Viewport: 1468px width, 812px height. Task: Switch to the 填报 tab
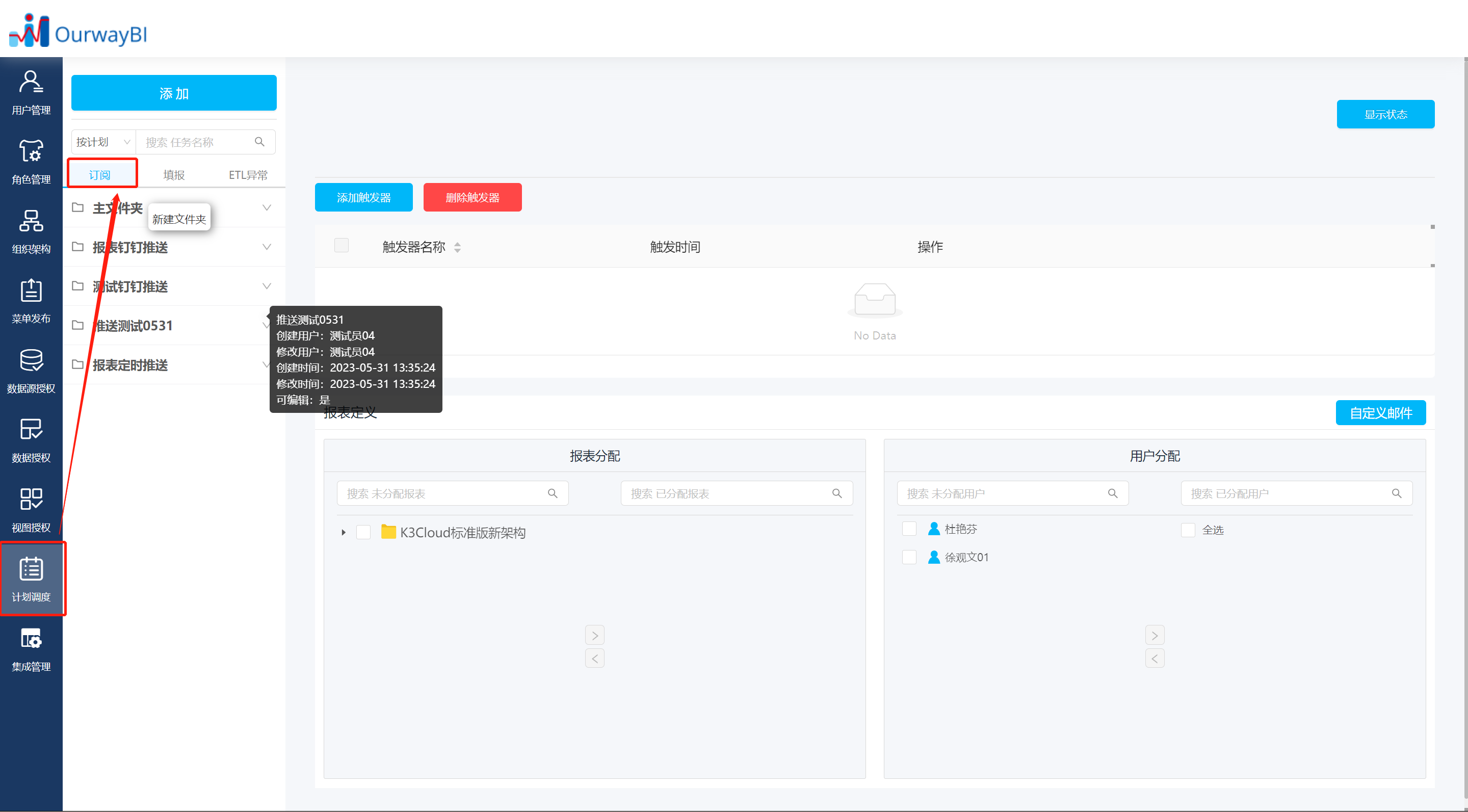point(174,175)
